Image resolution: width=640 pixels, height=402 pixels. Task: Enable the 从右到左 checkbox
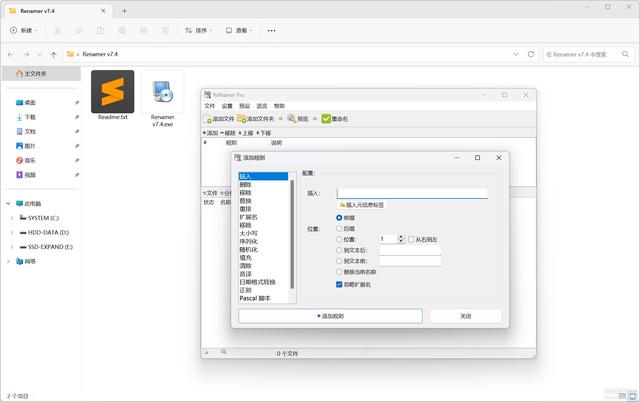tap(411, 239)
